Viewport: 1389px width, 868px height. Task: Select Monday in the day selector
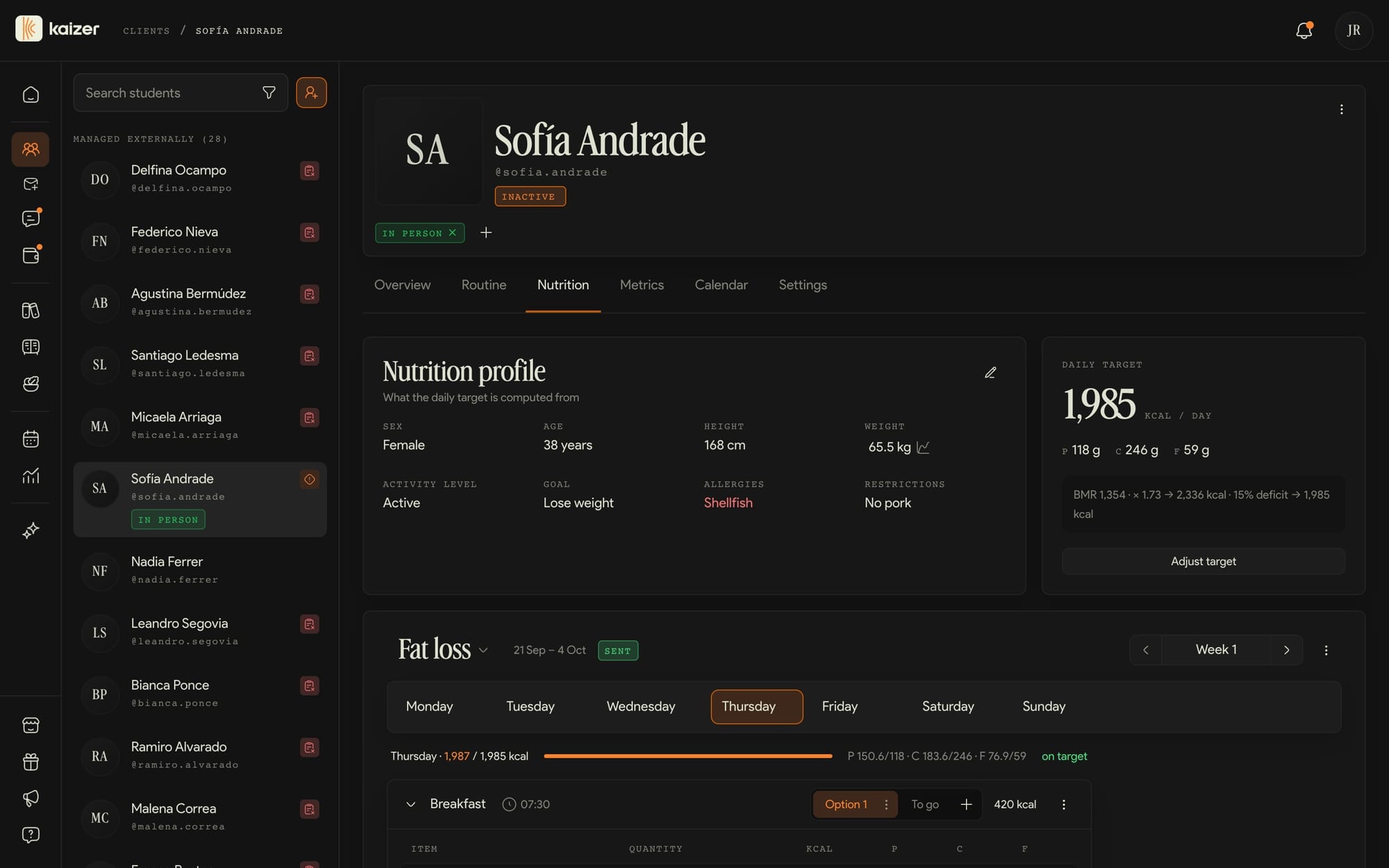coord(429,707)
